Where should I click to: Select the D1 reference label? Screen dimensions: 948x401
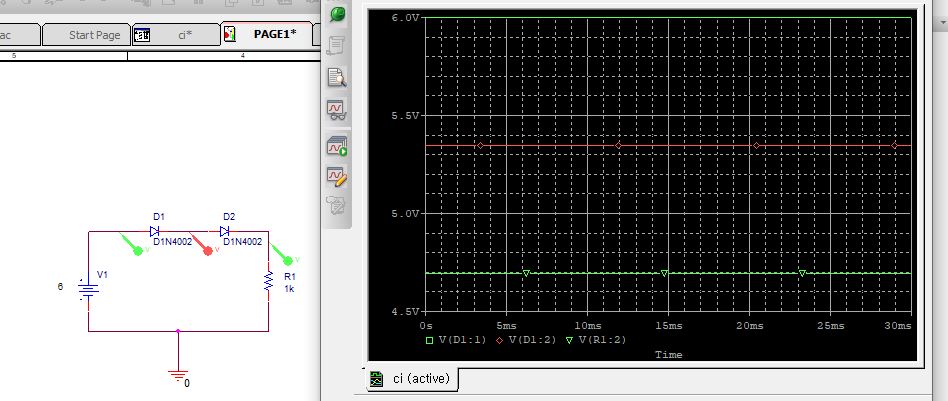(x=158, y=217)
